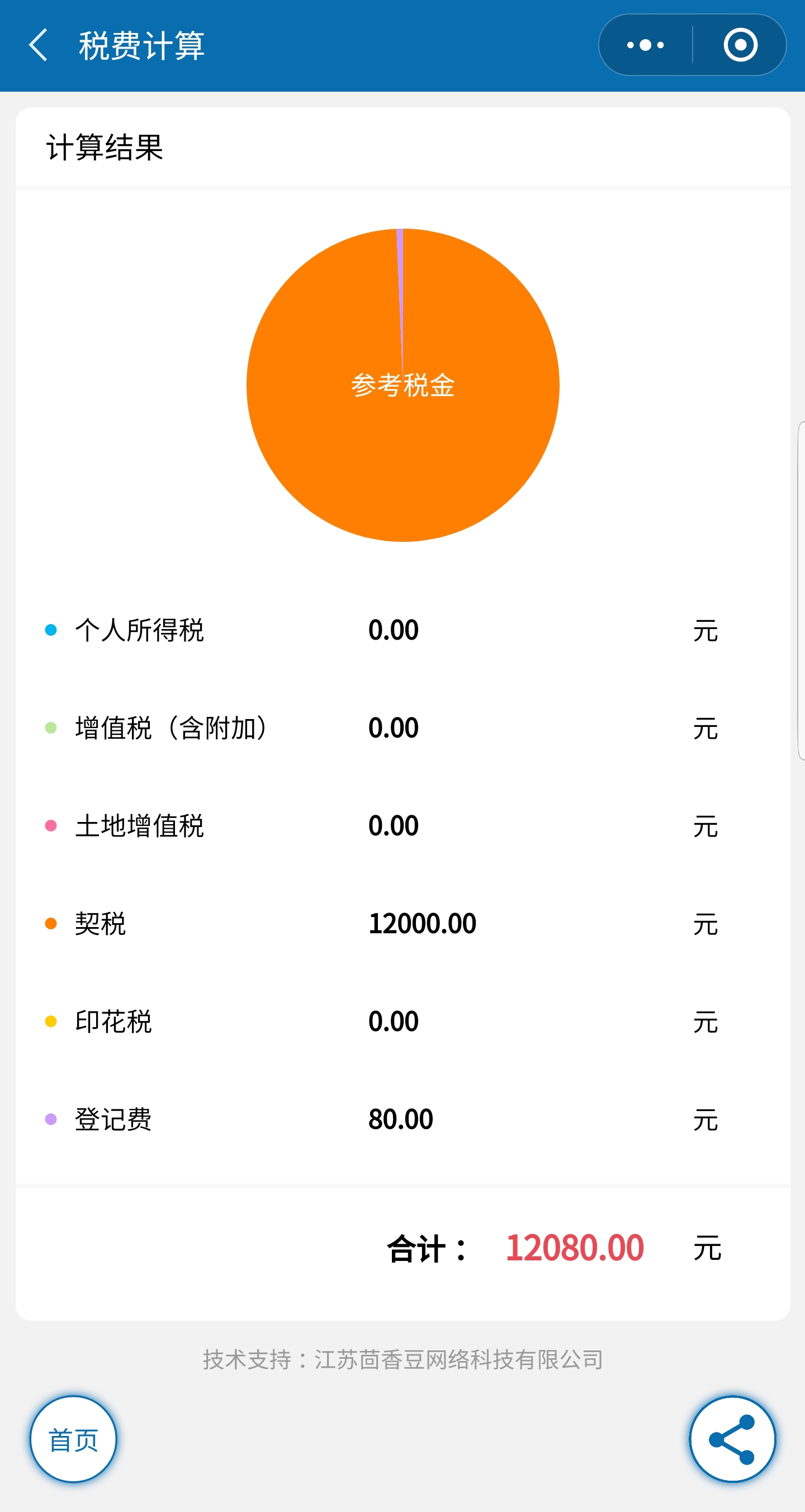Click the 技术支持 company footer text
This screenshot has height=1512, width=805.
coord(403,1359)
